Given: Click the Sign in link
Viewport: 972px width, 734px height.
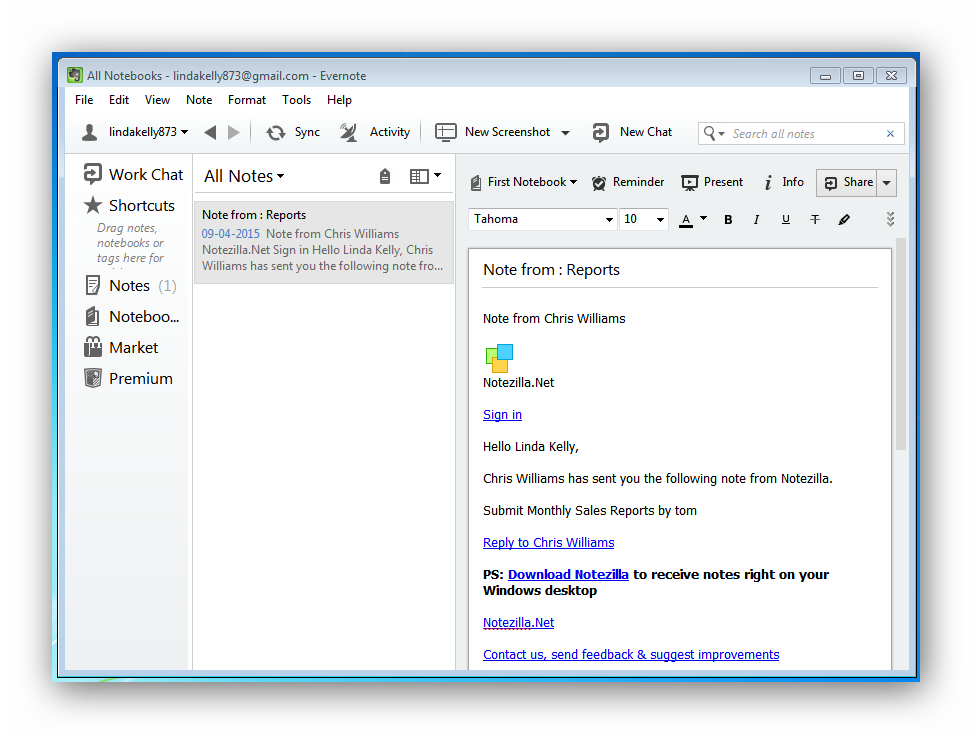Looking at the screenshot, I should pos(502,415).
